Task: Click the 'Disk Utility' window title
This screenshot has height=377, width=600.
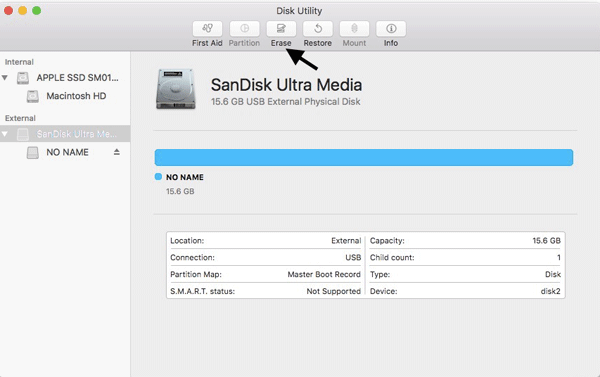Action: coord(299,11)
